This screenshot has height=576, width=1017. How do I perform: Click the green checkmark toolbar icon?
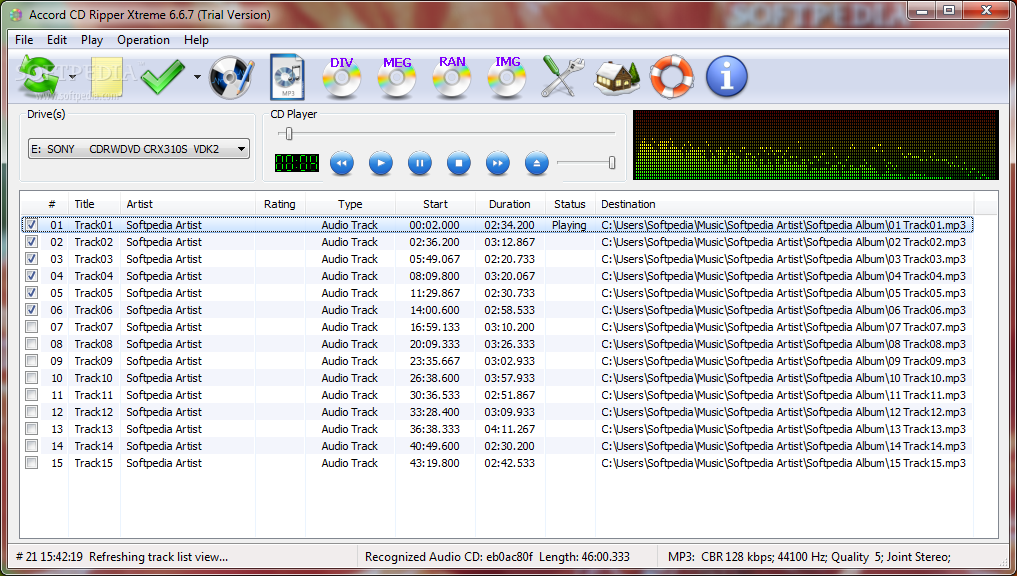(163, 77)
